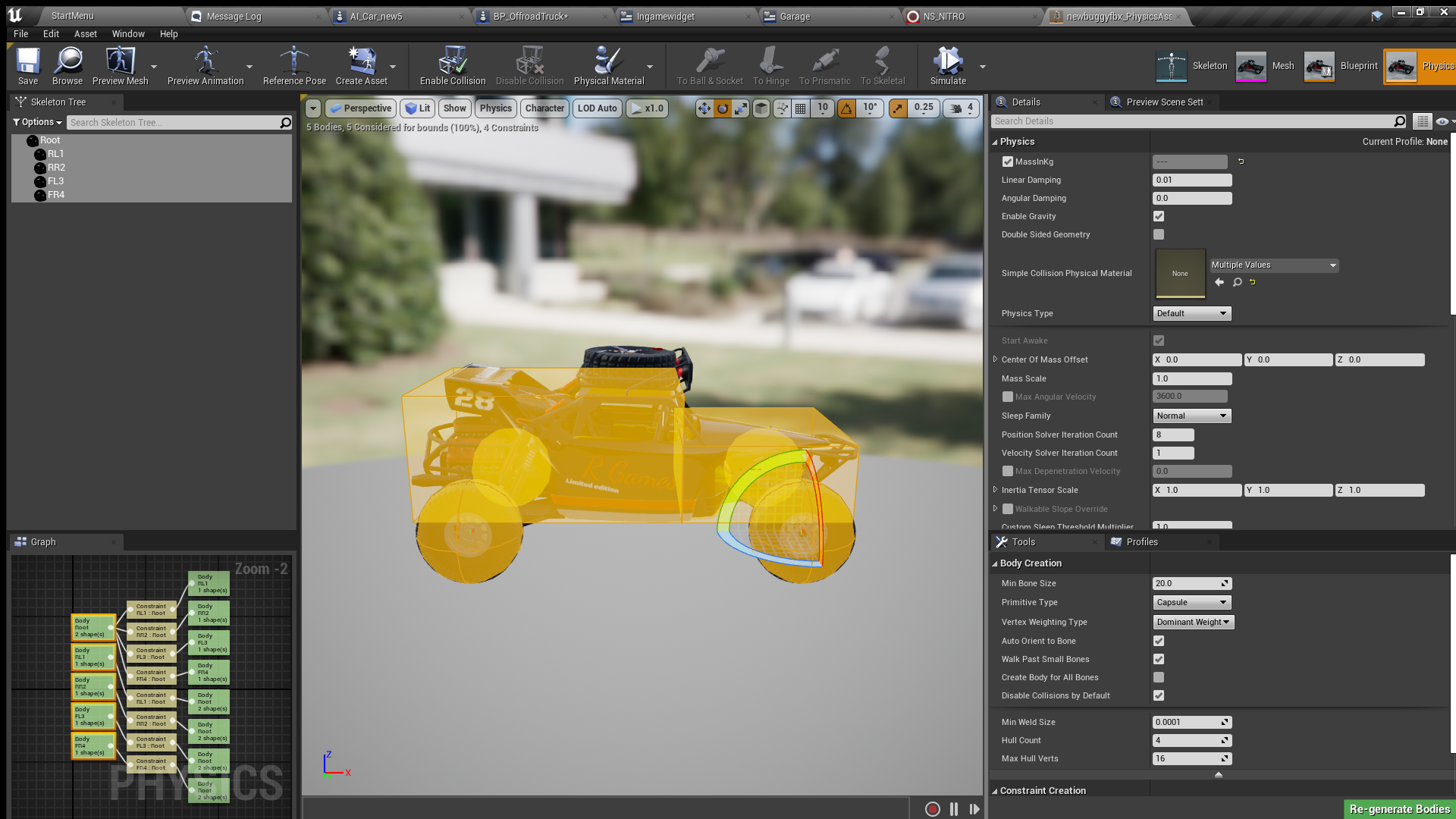This screenshot has height=819, width=1456.
Task: Select the FL3 bone in tree
Action: (55, 181)
